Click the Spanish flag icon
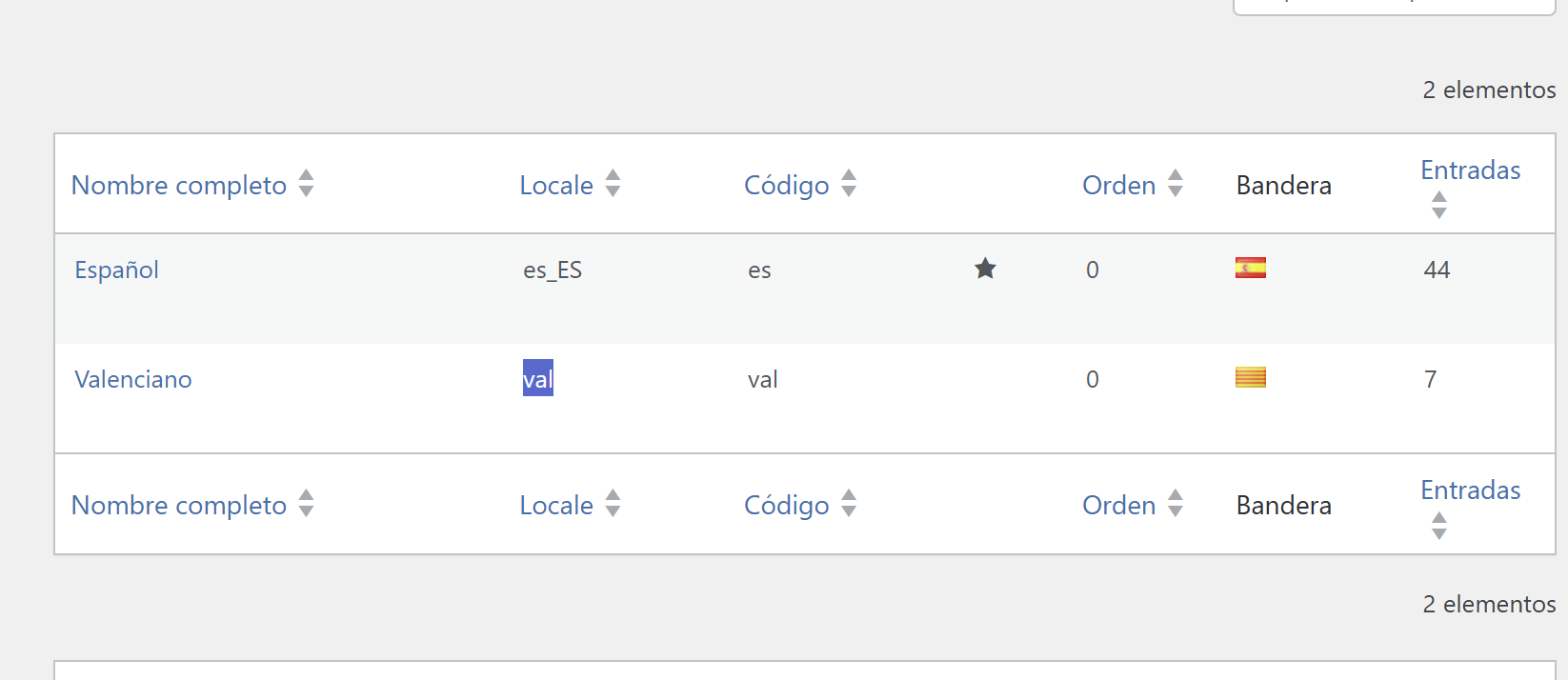The image size is (1568, 680). (1250, 268)
